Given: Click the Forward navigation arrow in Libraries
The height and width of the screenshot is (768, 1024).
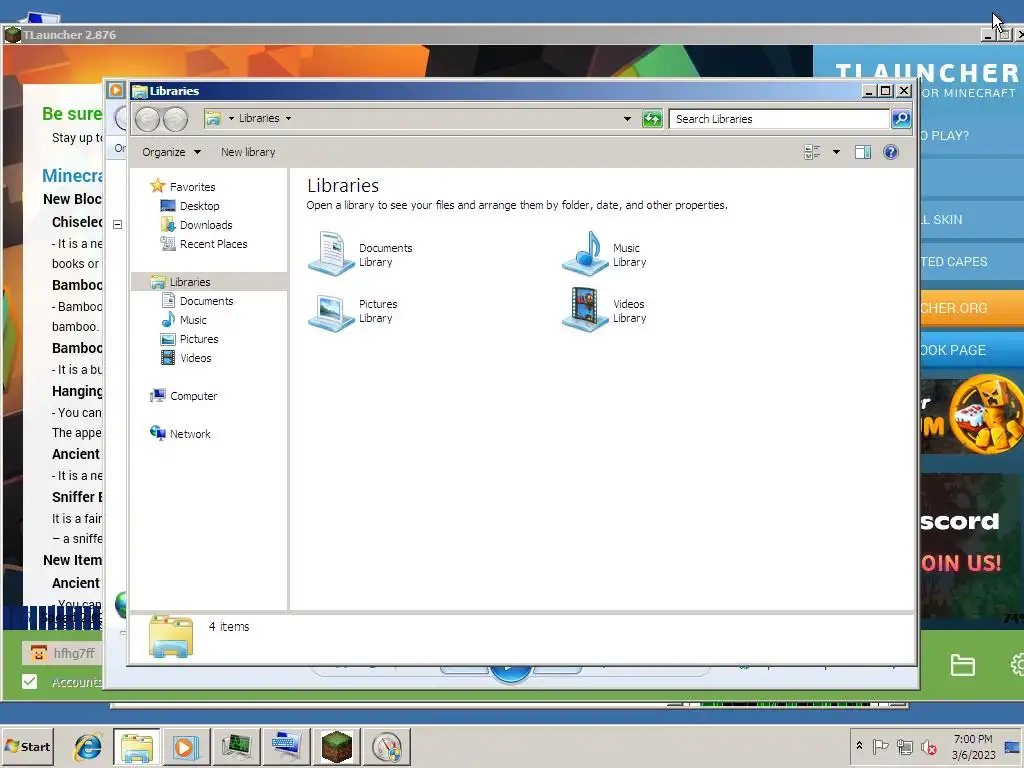Looking at the screenshot, I should tap(175, 119).
